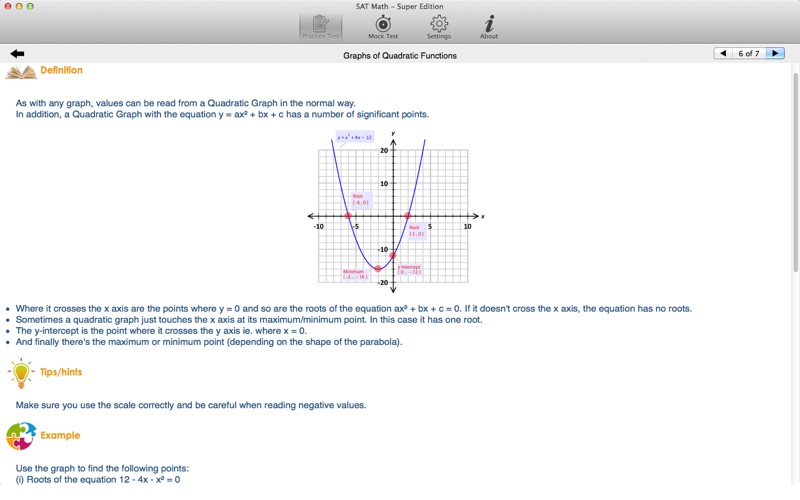Click the bullet 'And finally there's the maximum or minimum'
The width and height of the screenshot is (800, 500).
coord(209,342)
